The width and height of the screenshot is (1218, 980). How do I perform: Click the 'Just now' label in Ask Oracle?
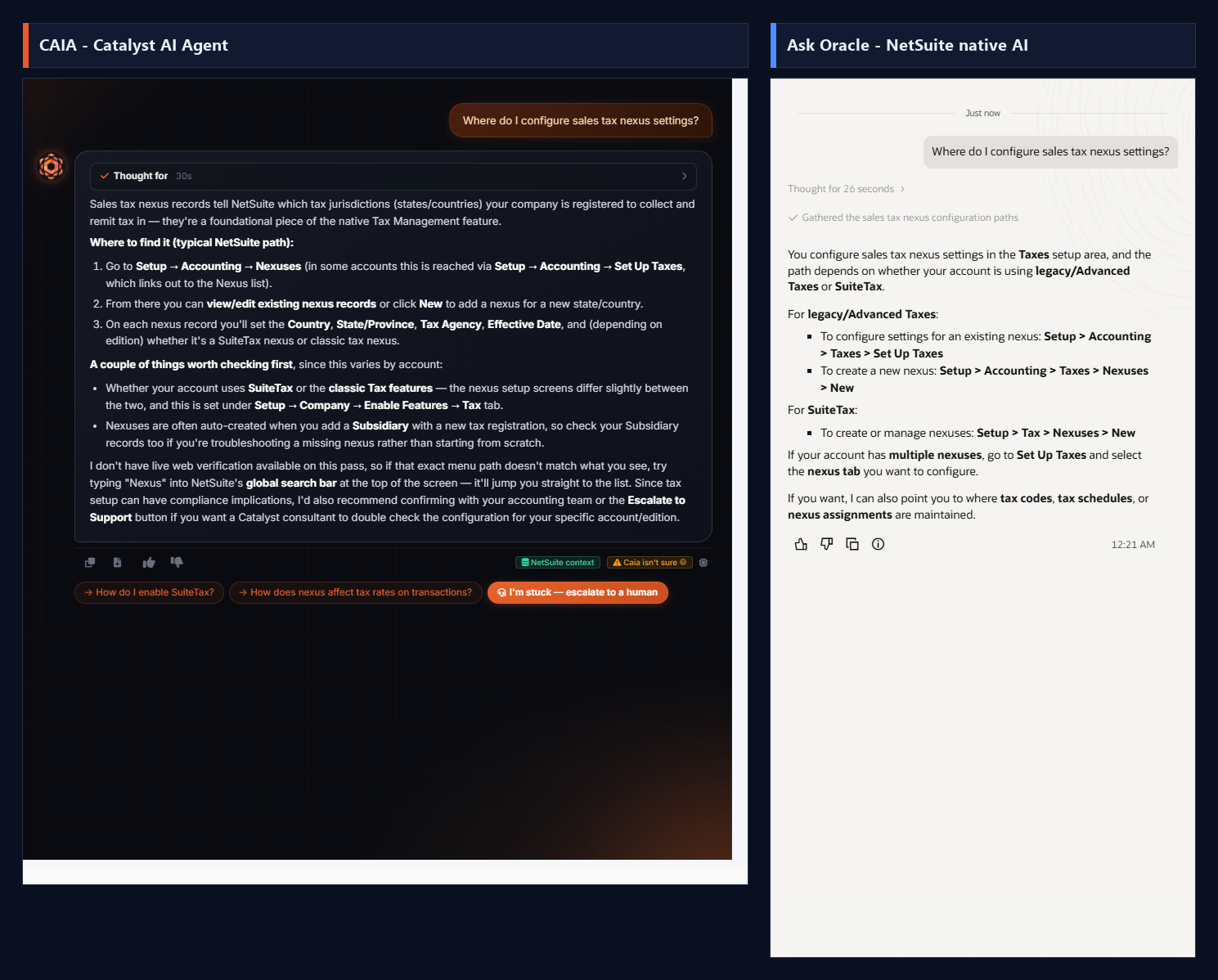pyautogui.click(x=982, y=113)
